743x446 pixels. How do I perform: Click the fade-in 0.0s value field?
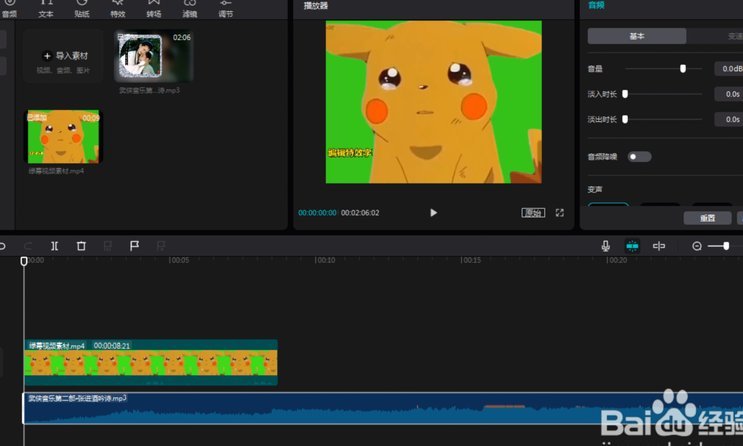pos(730,94)
